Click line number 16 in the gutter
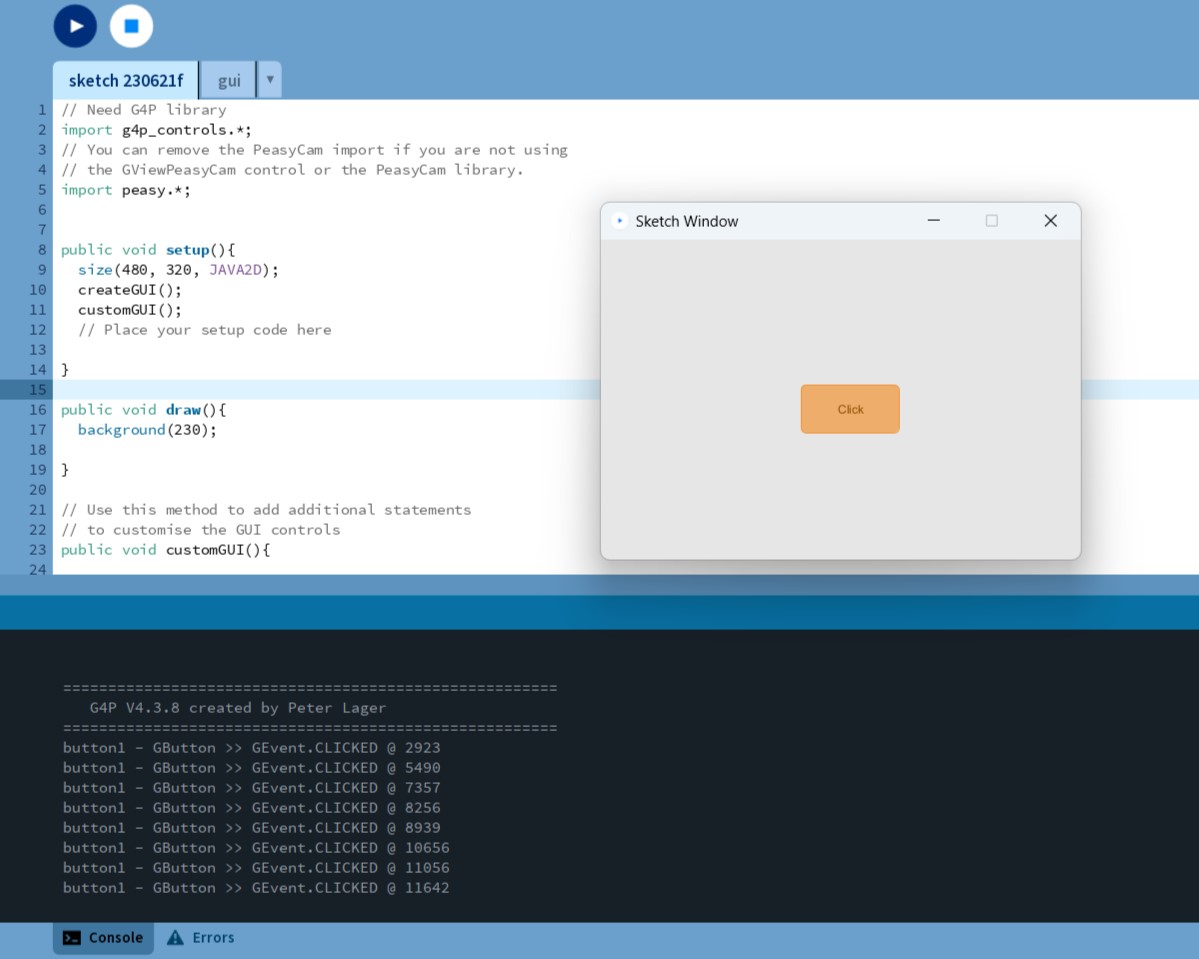This screenshot has width=1199, height=959. coord(38,410)
